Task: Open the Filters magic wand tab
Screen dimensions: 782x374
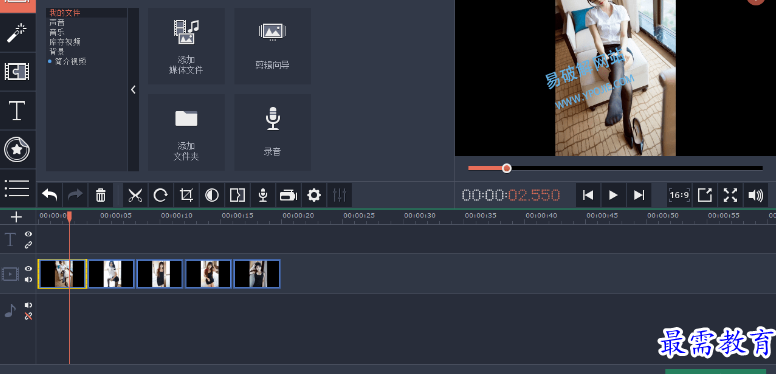Action: pos(17,33)
